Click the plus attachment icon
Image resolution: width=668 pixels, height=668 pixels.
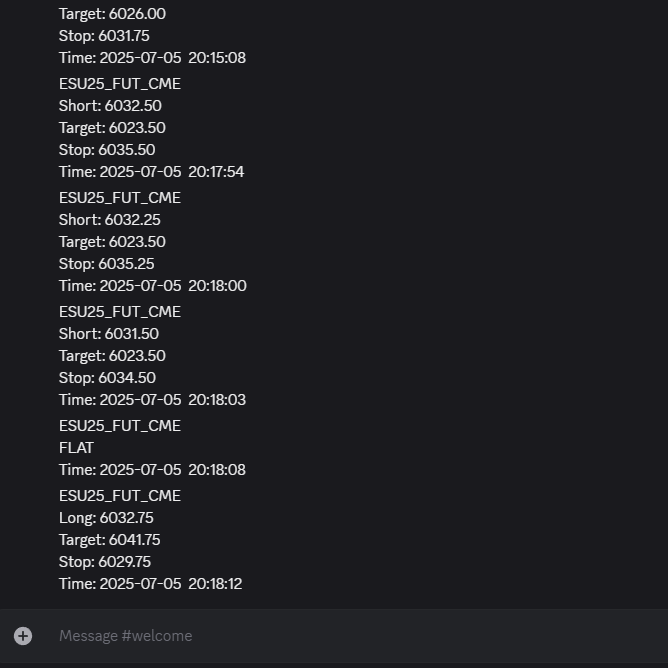tap(23, 636)
